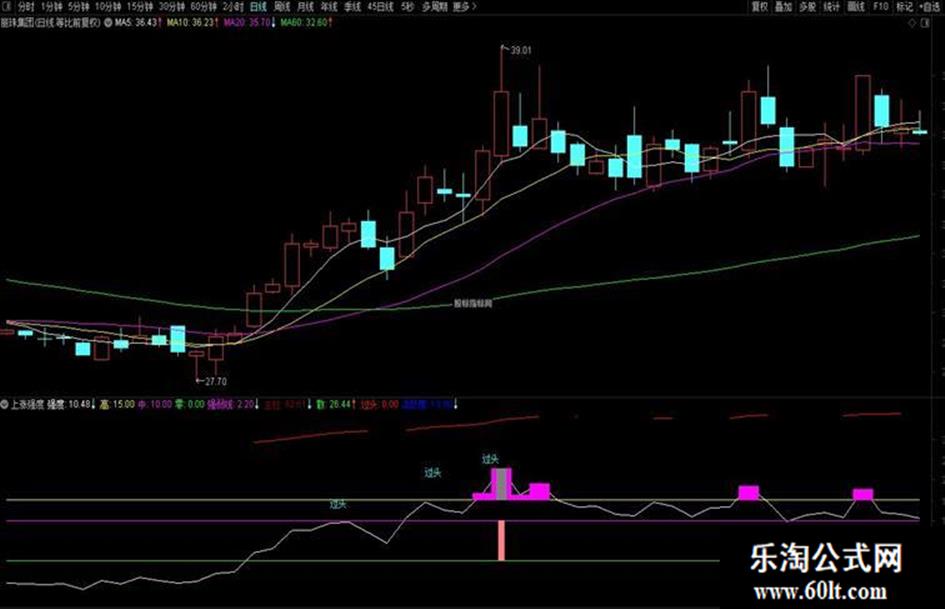Select the 30分钟 period tab
This screenshot has width=945, height=609.
tap(172, 7)
